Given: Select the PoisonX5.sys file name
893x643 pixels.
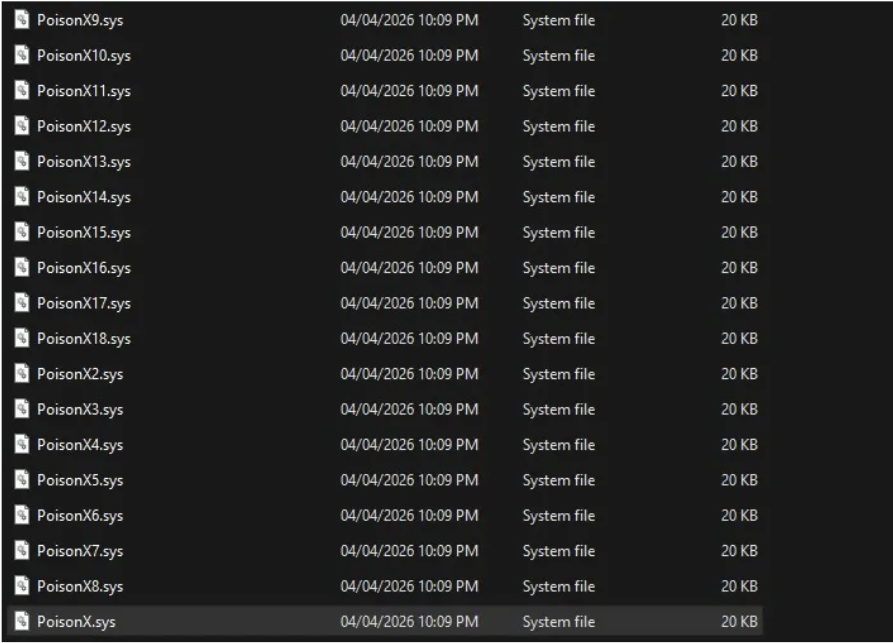Looking at the screenshot, I should pyautogui.click(x=80, y=480).
